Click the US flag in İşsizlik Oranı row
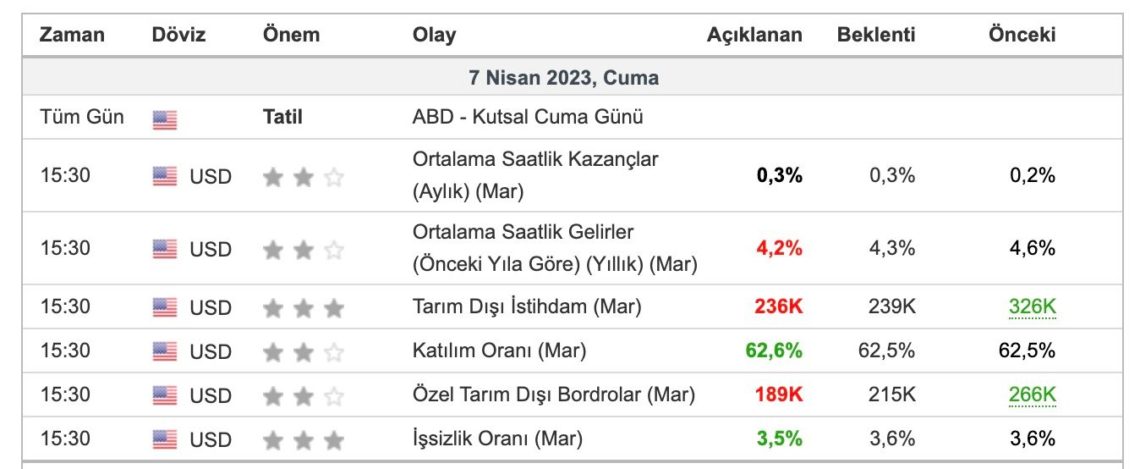The image size is (1140, 469). pyautogui.click(x=164, y=440)
